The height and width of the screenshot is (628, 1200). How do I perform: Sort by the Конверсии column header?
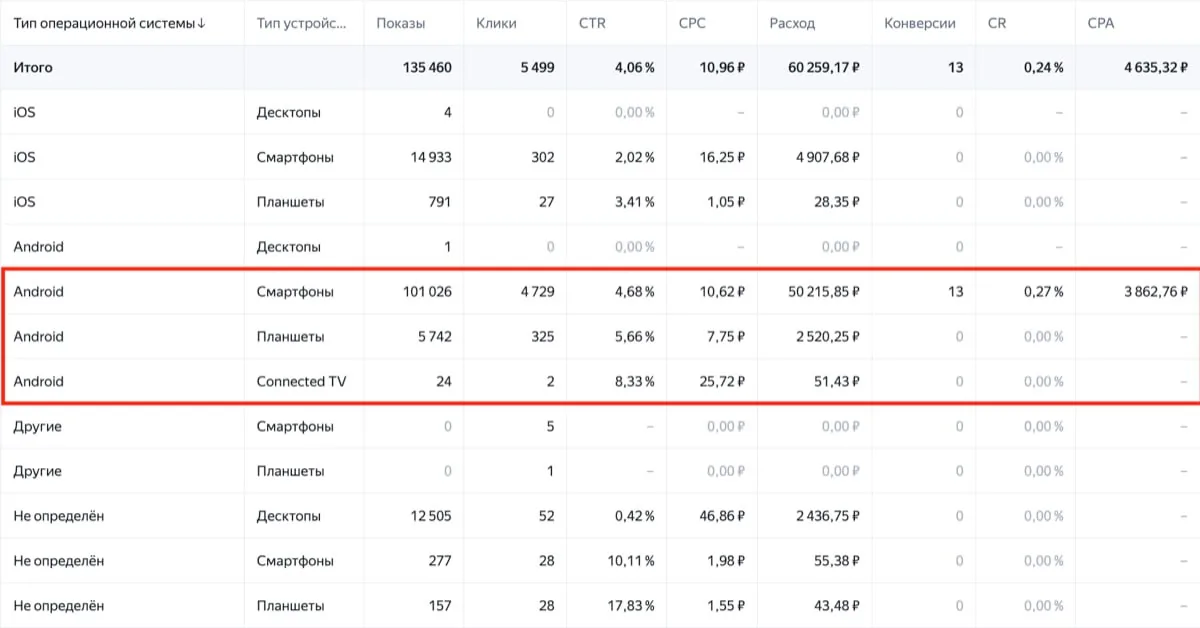click(x=920, y=23)
